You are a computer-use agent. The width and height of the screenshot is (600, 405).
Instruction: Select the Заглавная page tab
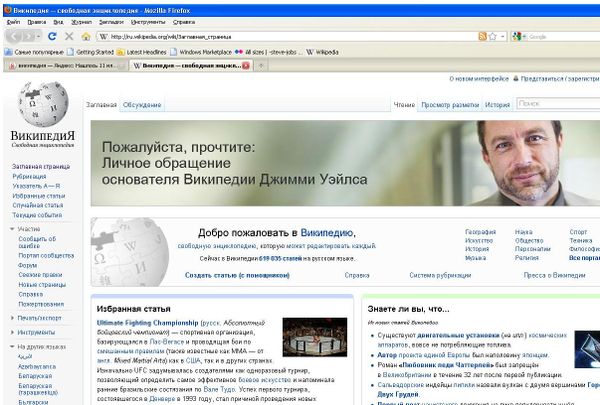point(101,105)
